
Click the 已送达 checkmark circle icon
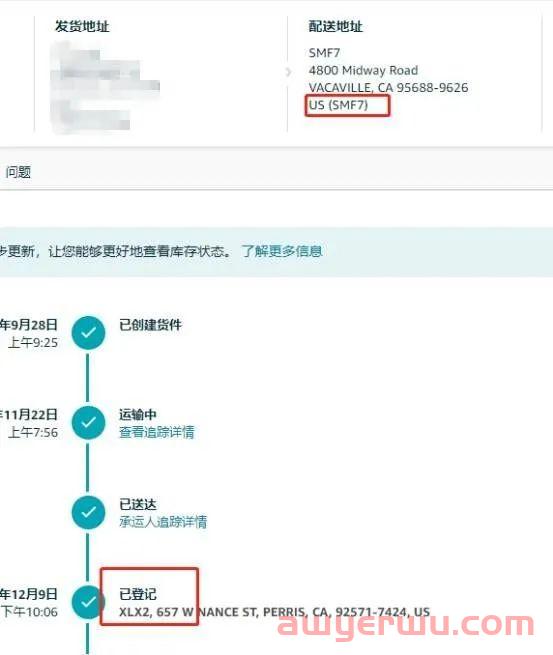[88, 512]
